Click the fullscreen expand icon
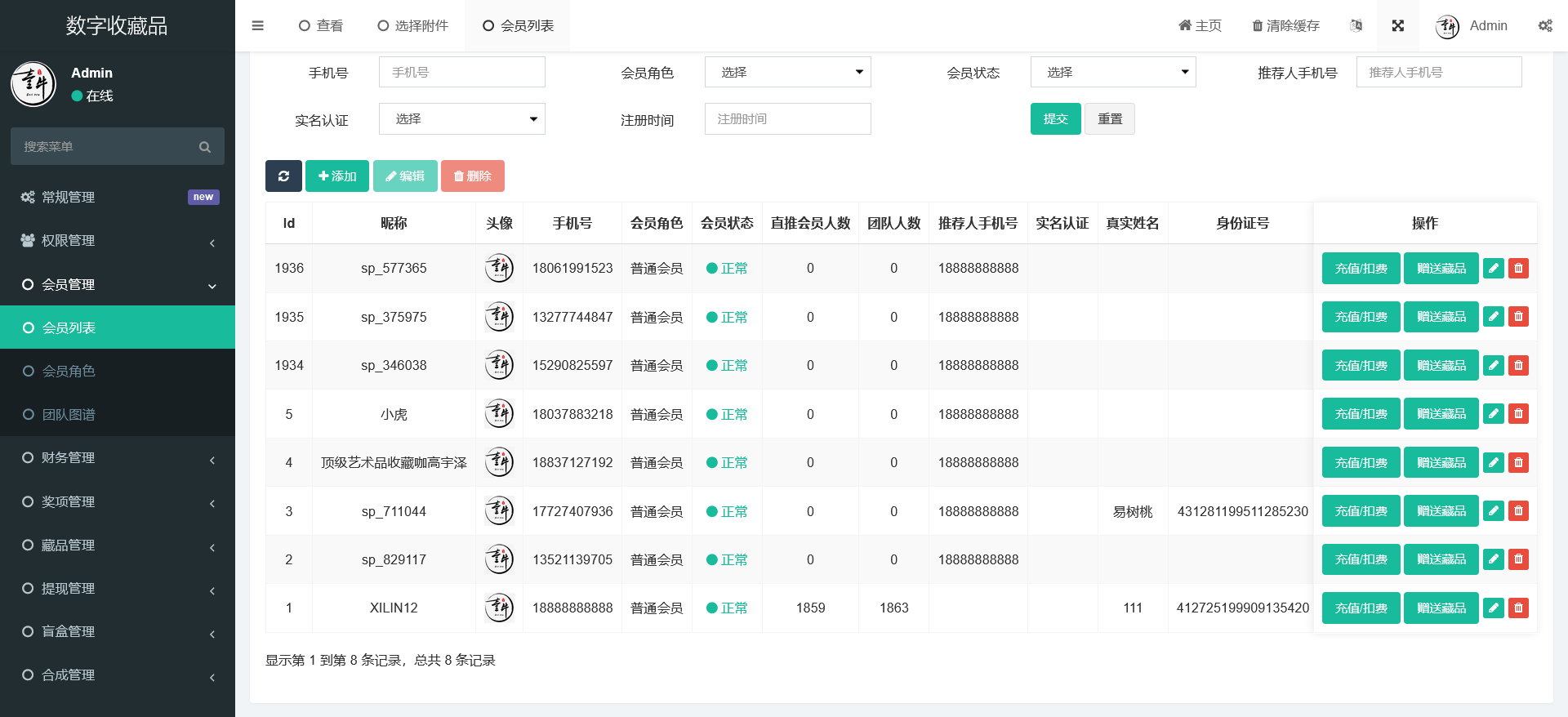The height and width of the screenshot is (717, 1568). 1397,25
